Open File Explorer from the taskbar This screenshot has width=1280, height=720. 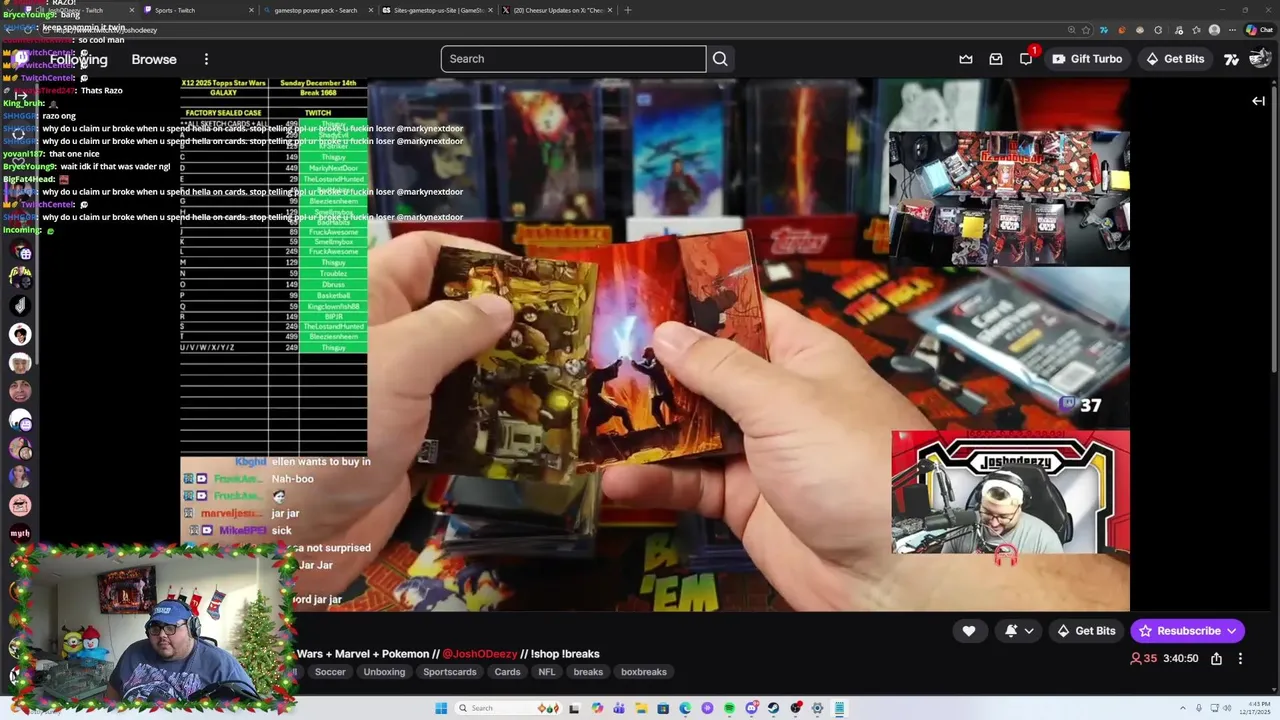(642, 708)
